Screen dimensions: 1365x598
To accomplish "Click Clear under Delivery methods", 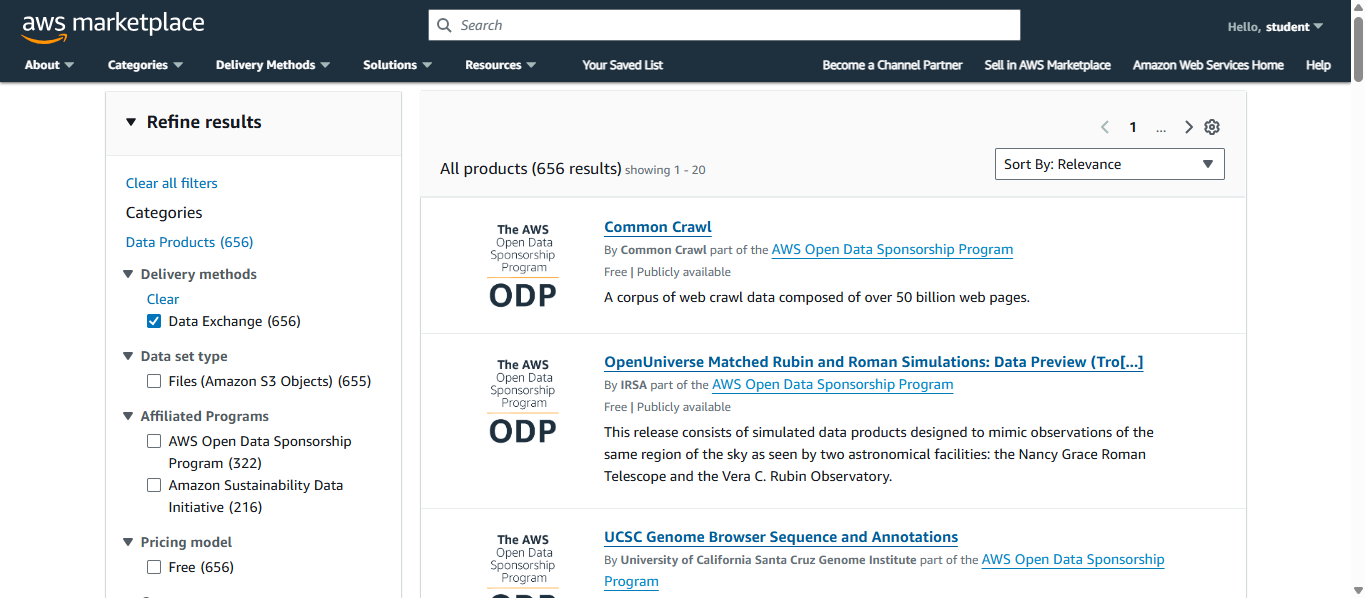I will 163,299.
